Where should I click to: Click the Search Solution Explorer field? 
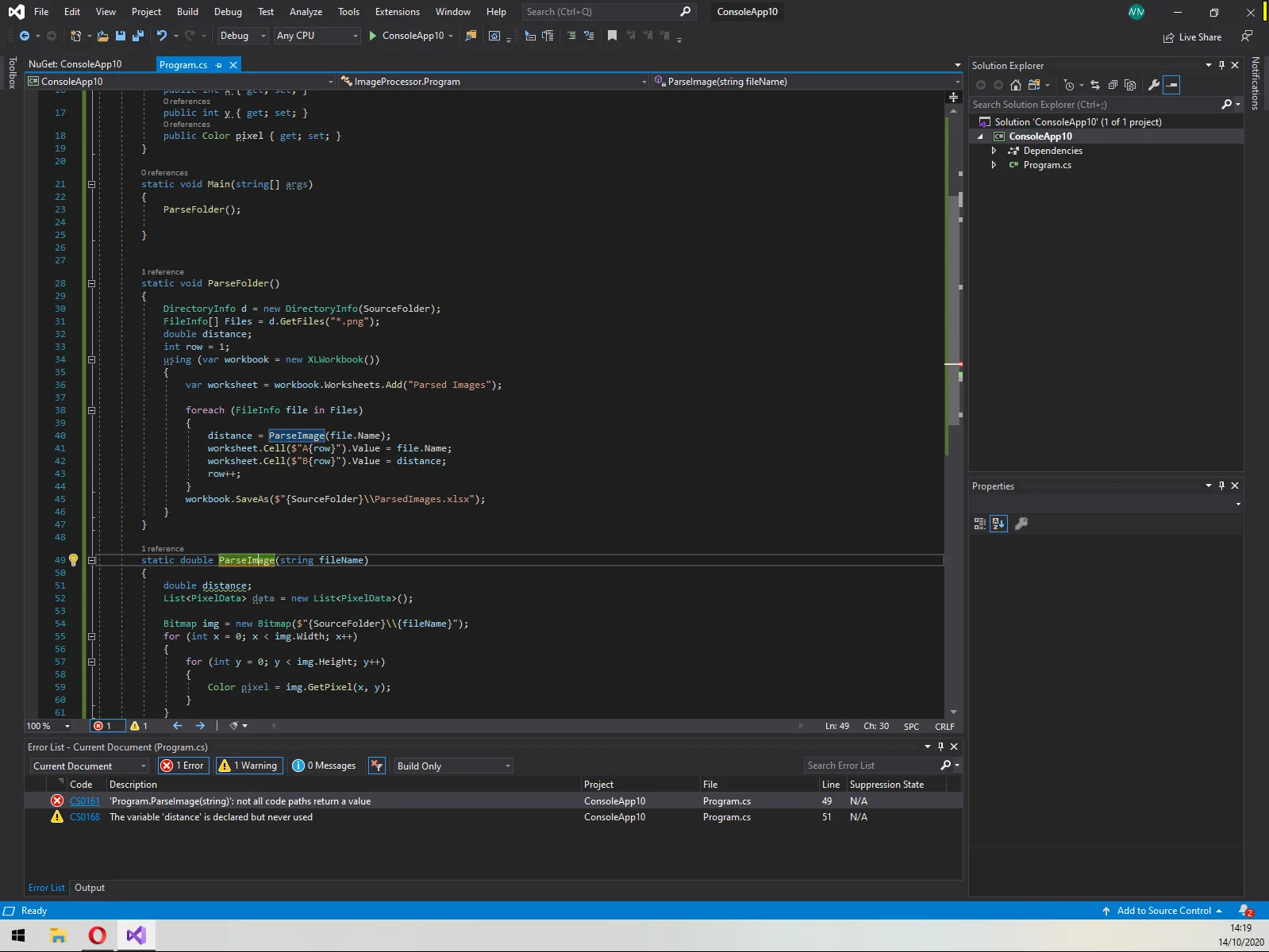coord(1095,105)
